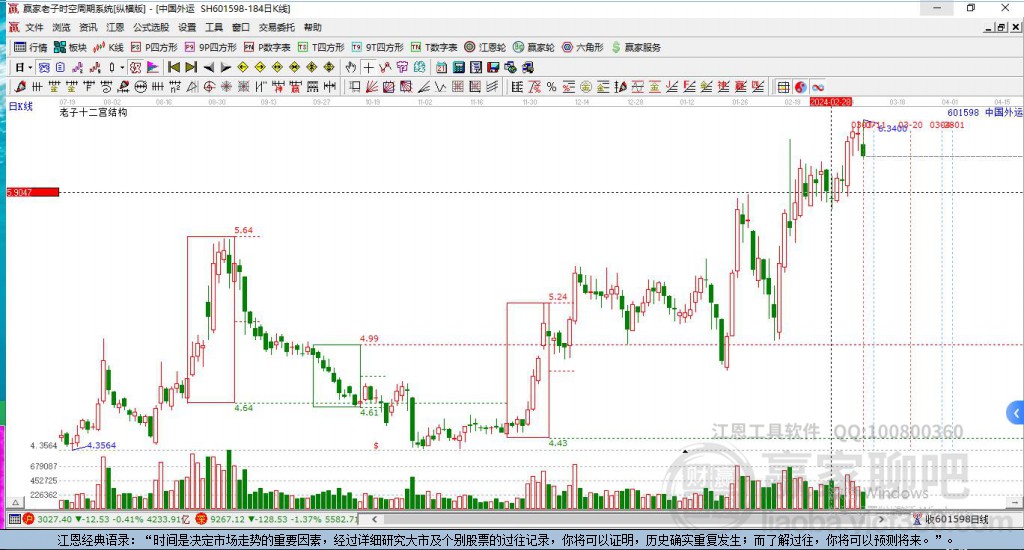Open the calculator icon
Viewport: 1024px width, 550px height.
point(458,67)
